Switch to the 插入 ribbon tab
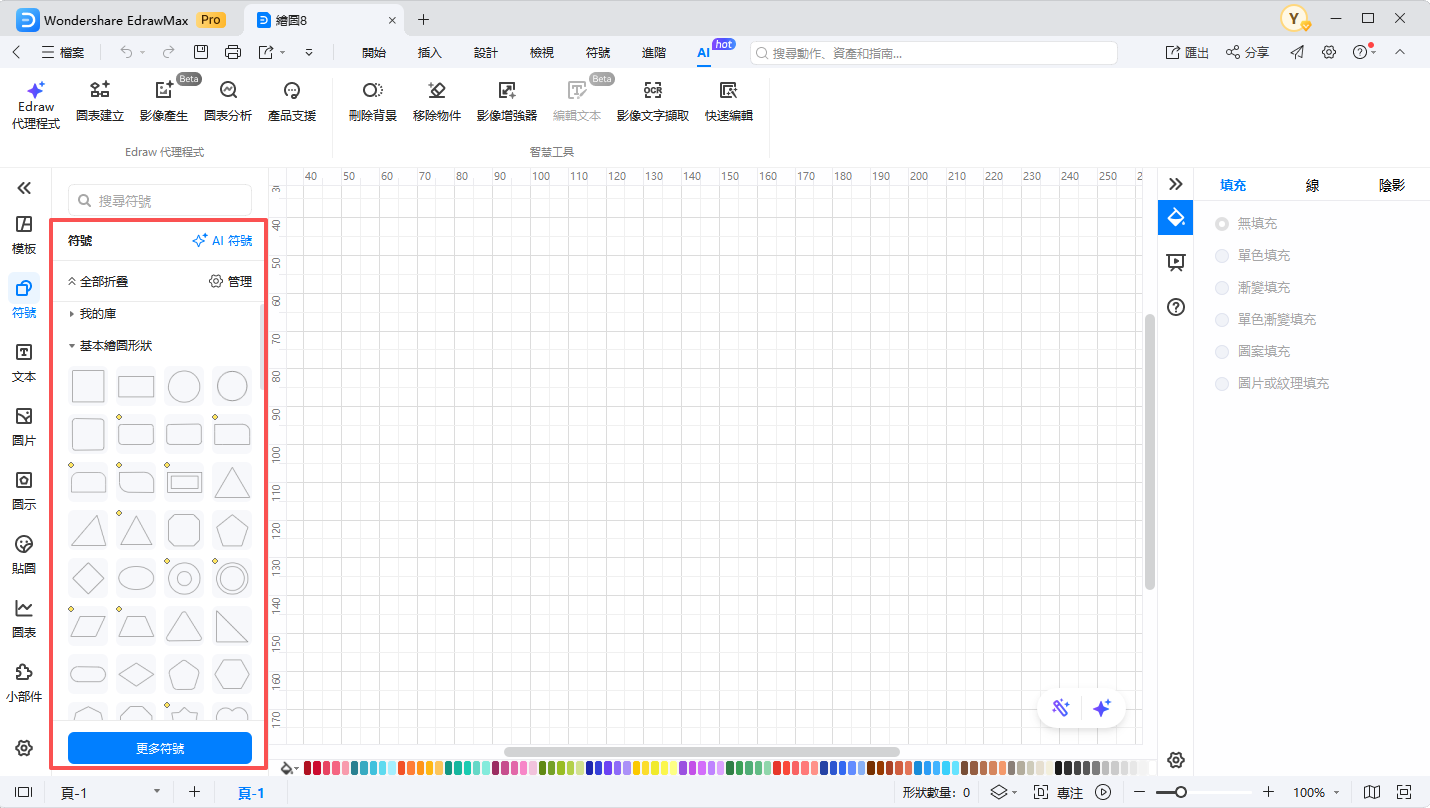Image resolution: width=1430 pixels, height=808 pixels. click(429, 53)
